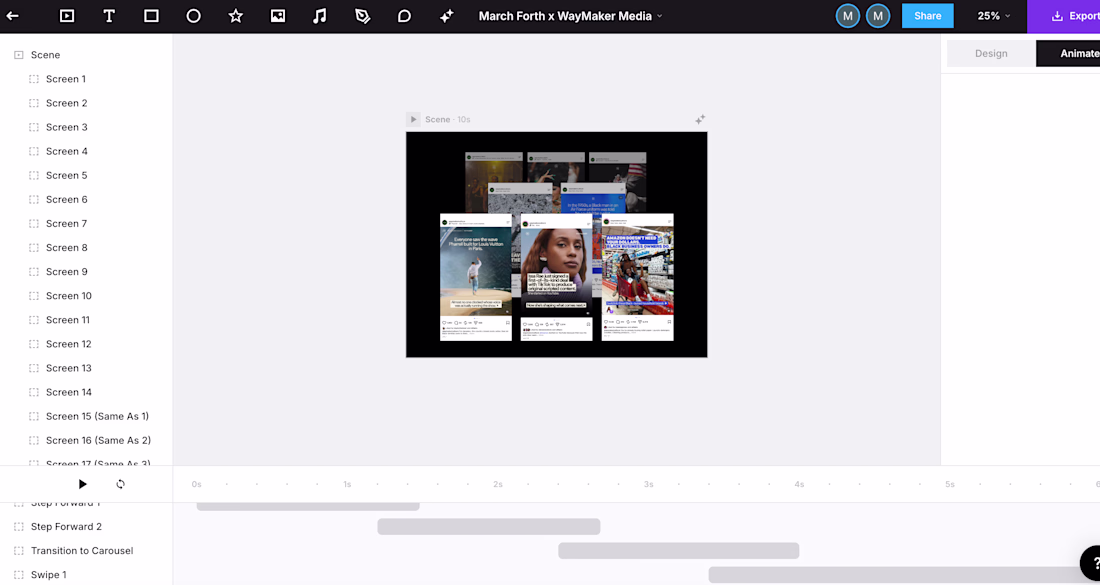
Task: Click the second M collaborator avatar
Action: point(878,16)
